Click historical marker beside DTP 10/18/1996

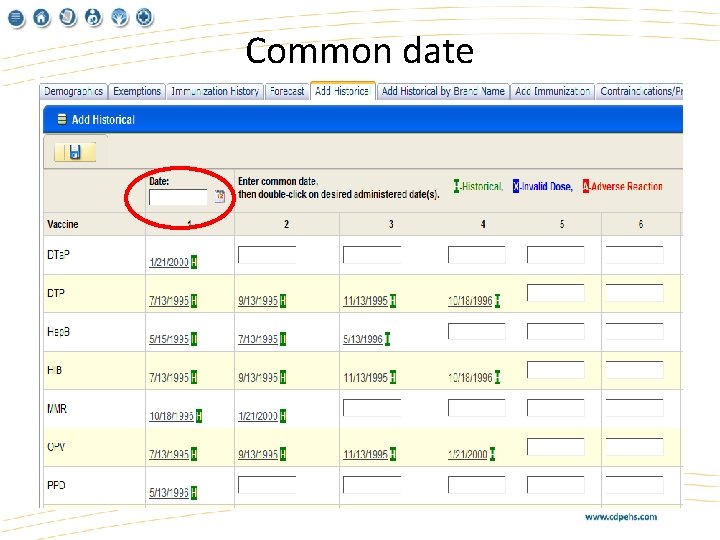point(497,301)
